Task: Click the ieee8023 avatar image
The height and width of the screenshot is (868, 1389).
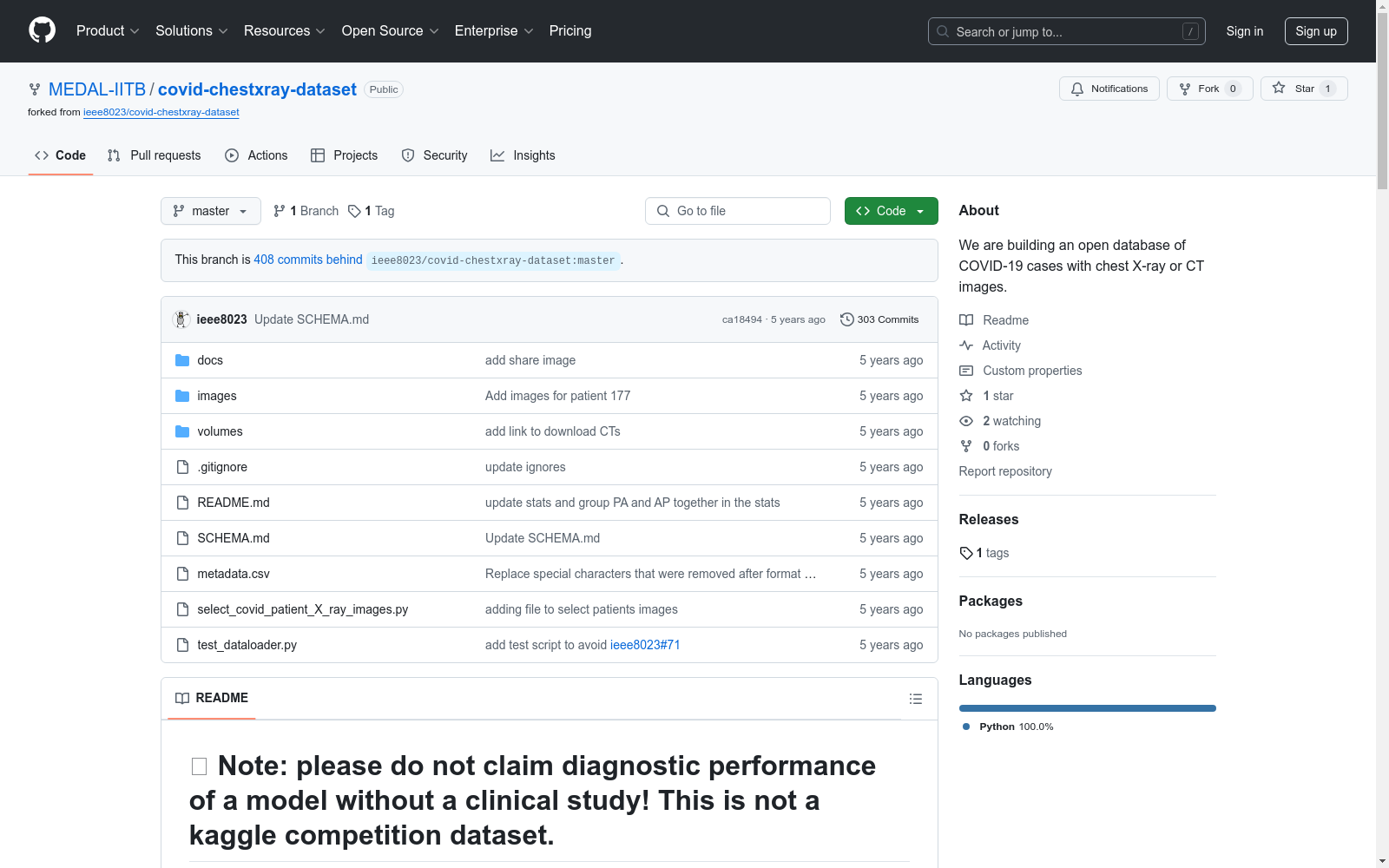Action: [x=181, y=319]
